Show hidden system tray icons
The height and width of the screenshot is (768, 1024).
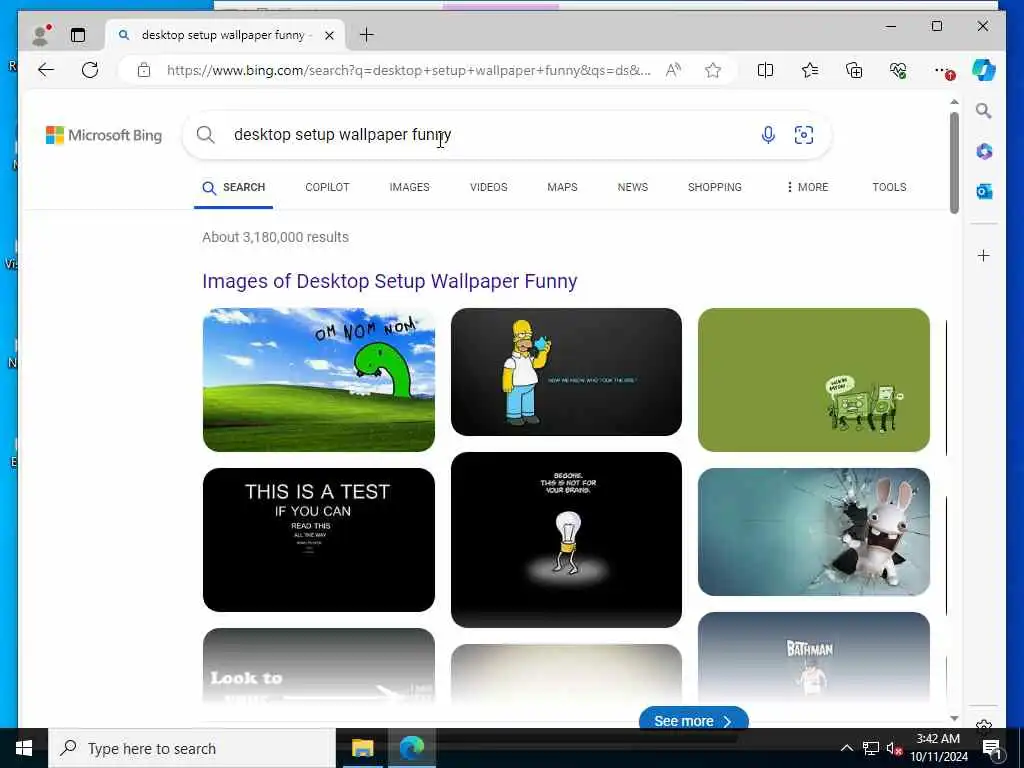tap(846, 748)
